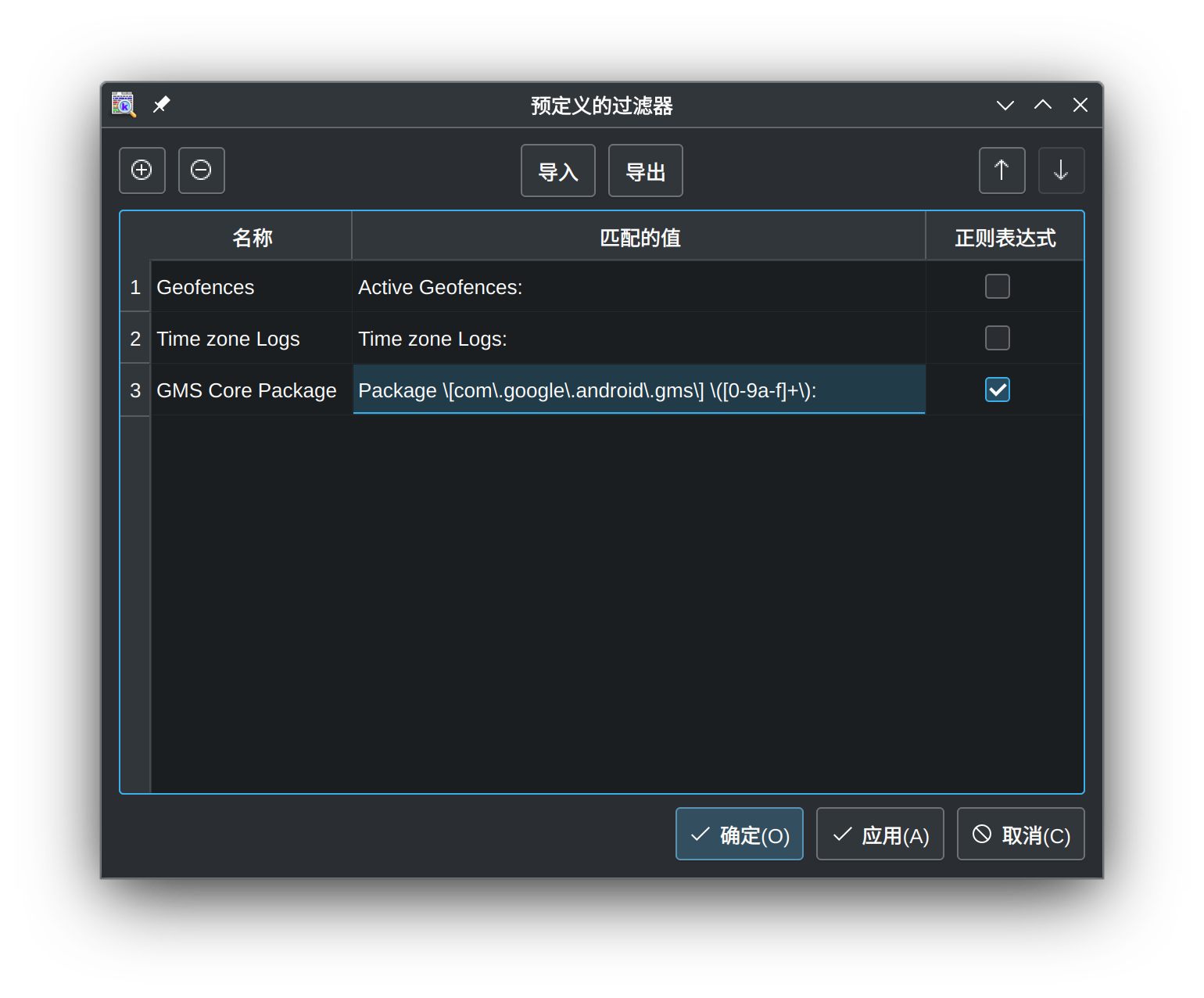Image resolution: width=1204 pixels, height=998 pixels.
Task: Select row header number 1
Action: [135, 287]
